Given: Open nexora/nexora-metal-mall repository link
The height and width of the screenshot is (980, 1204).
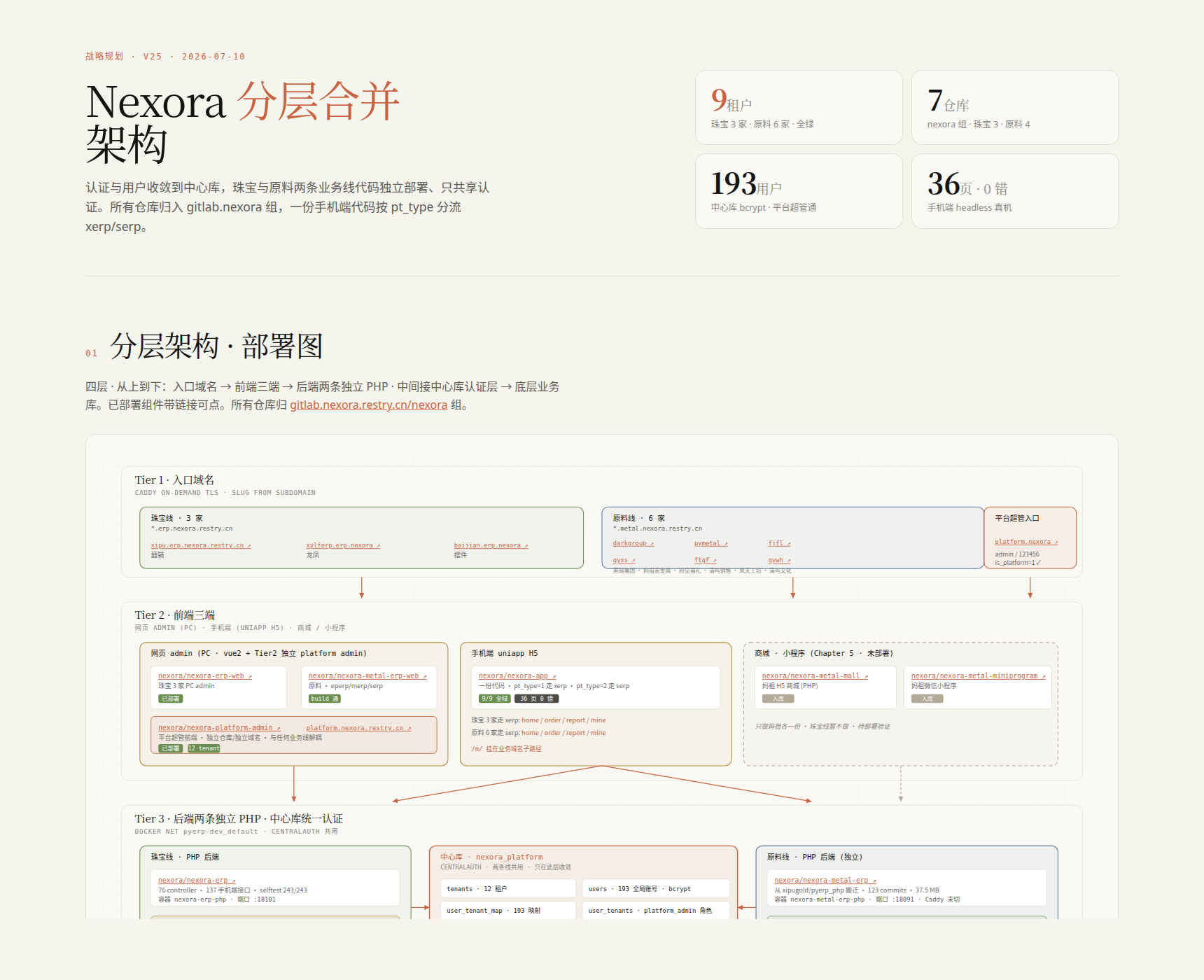Looking at the screenshot, I should (815, 676).
